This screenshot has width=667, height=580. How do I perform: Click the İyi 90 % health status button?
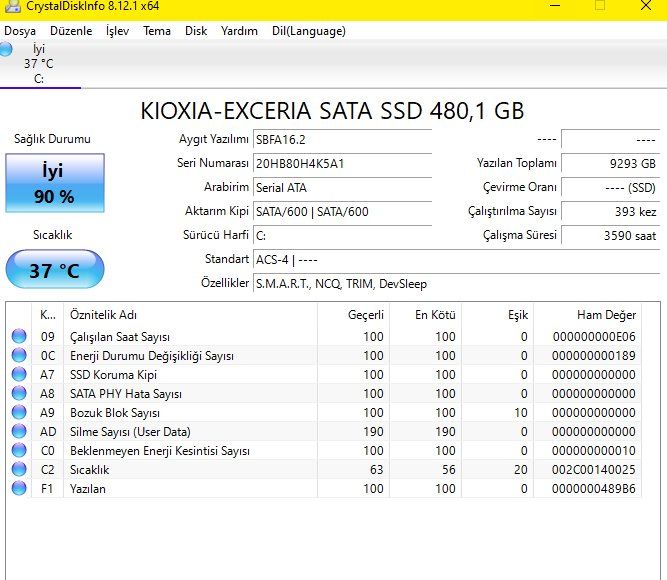pos(54,183)
